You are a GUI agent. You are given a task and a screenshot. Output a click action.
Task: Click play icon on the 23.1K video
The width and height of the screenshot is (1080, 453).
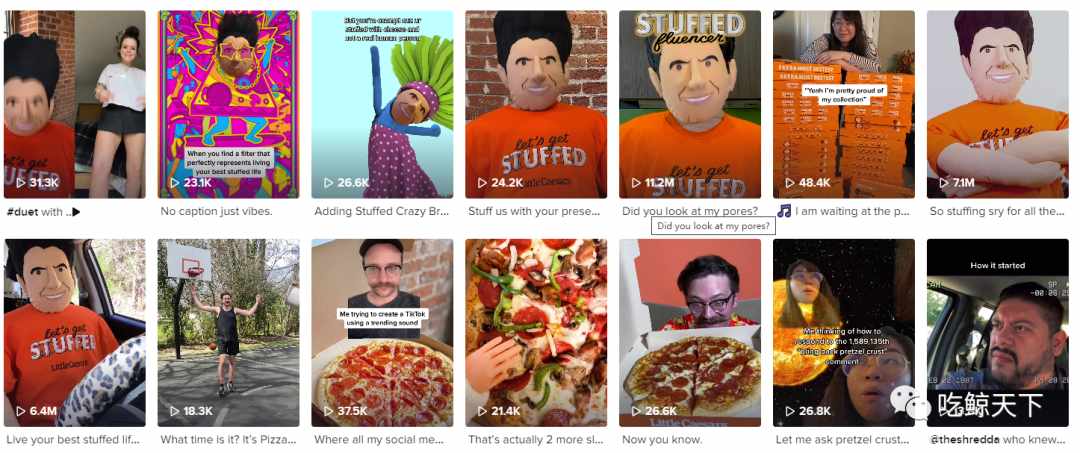tap(175, 182)
